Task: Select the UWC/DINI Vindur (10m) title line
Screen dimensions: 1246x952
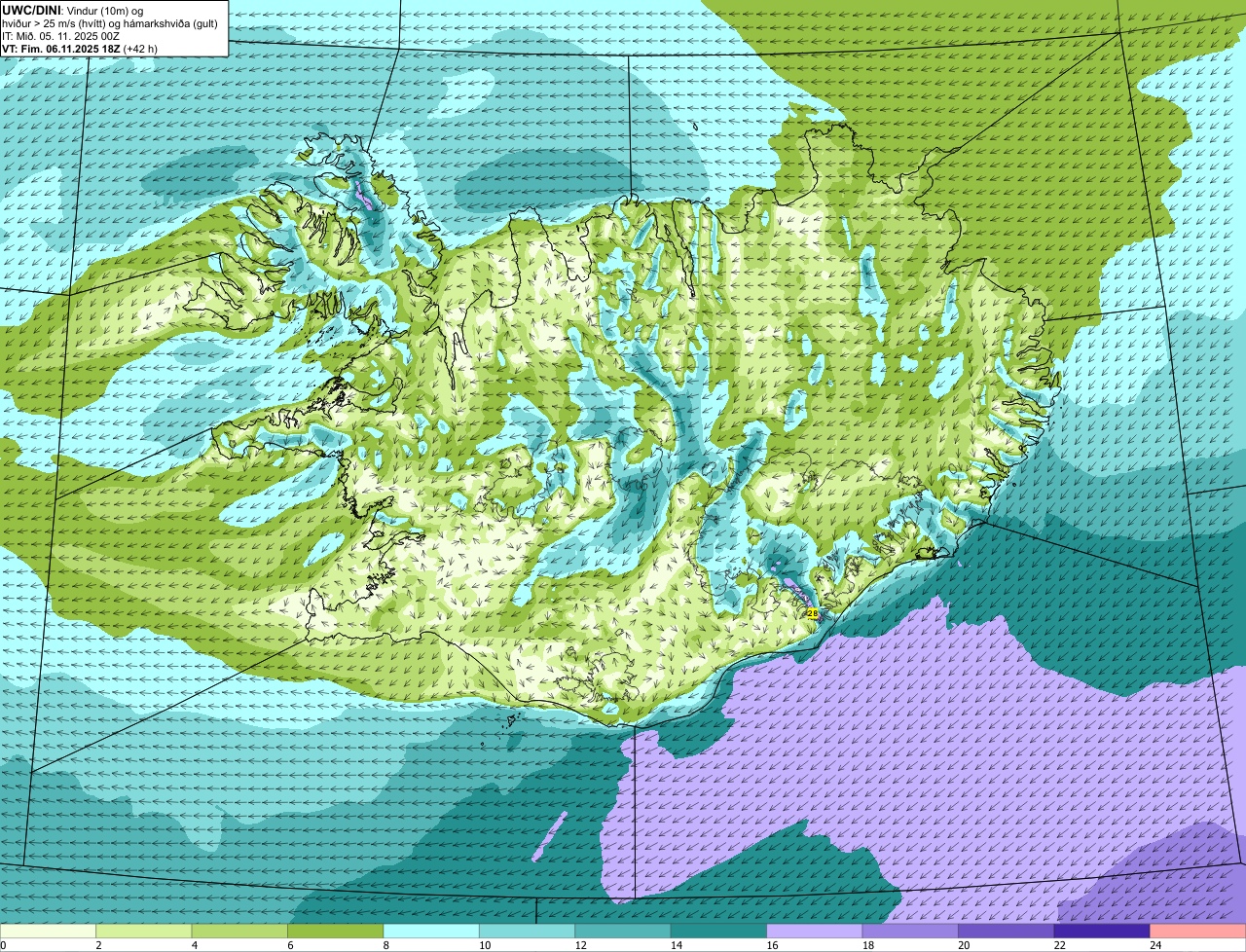Action: click(x=73, y=10)
